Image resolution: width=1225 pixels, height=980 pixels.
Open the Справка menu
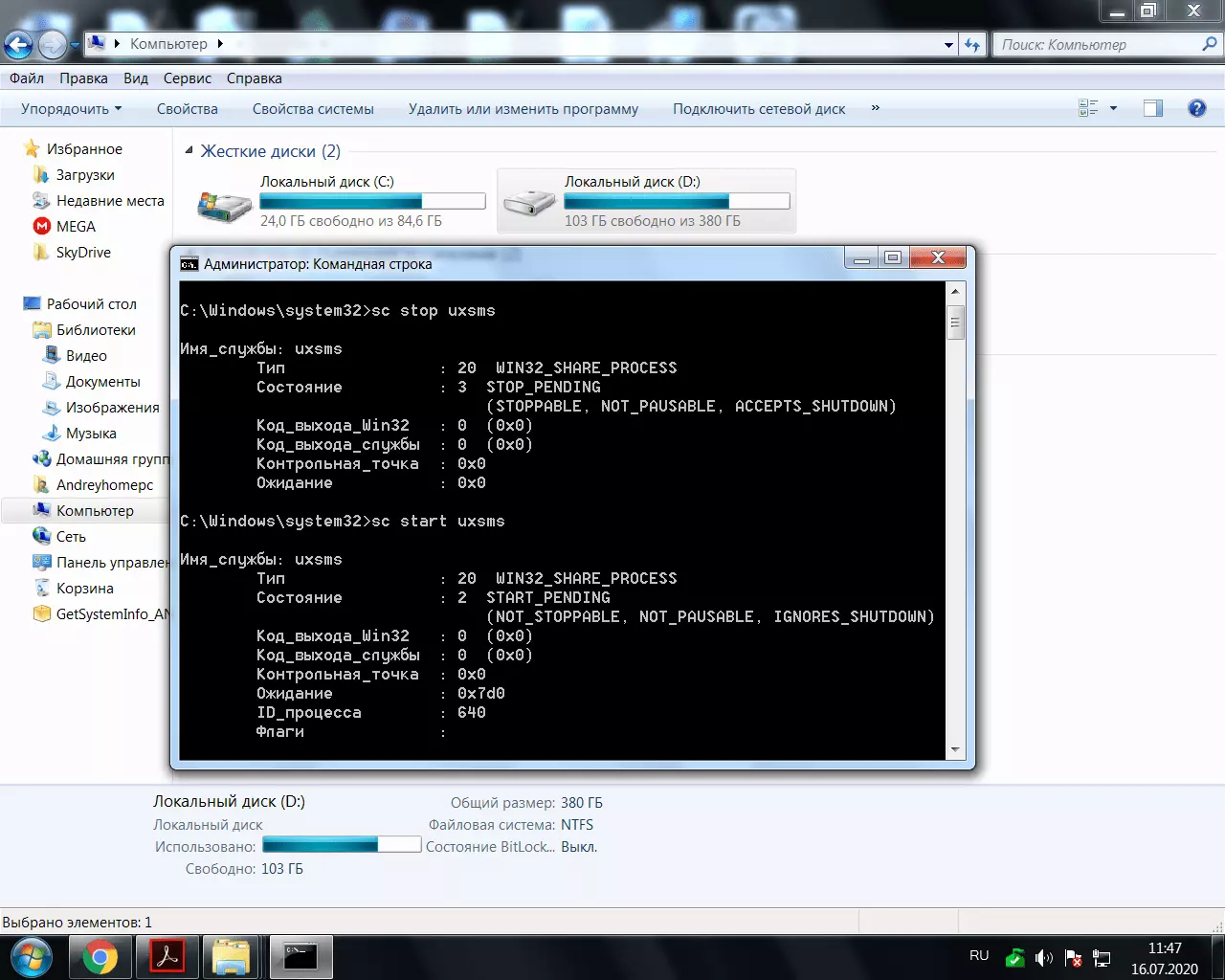pos(255,78)
